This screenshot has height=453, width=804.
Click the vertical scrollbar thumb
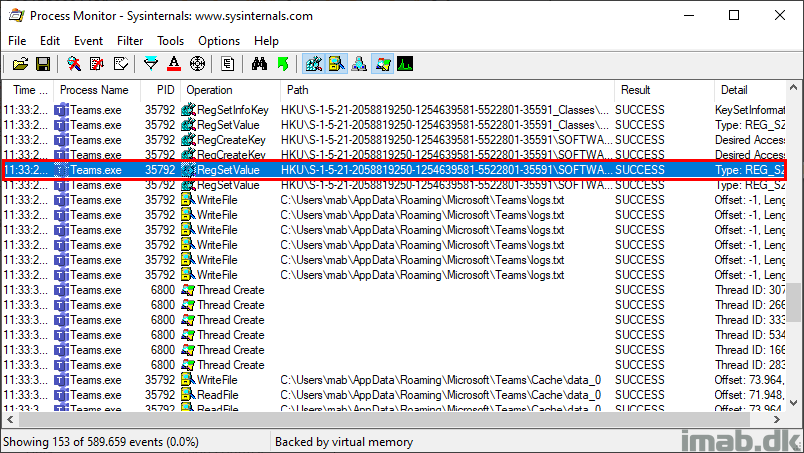coord(794,302)
